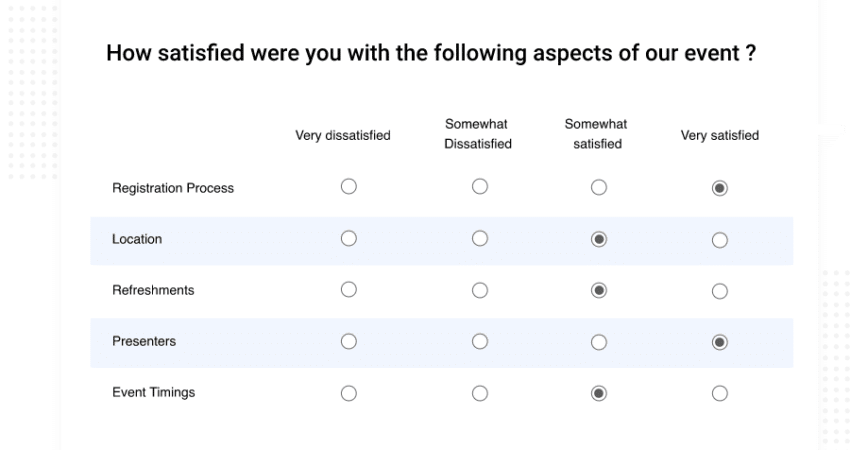Rate Refreshments as Very satisfied

pos(719,291)
